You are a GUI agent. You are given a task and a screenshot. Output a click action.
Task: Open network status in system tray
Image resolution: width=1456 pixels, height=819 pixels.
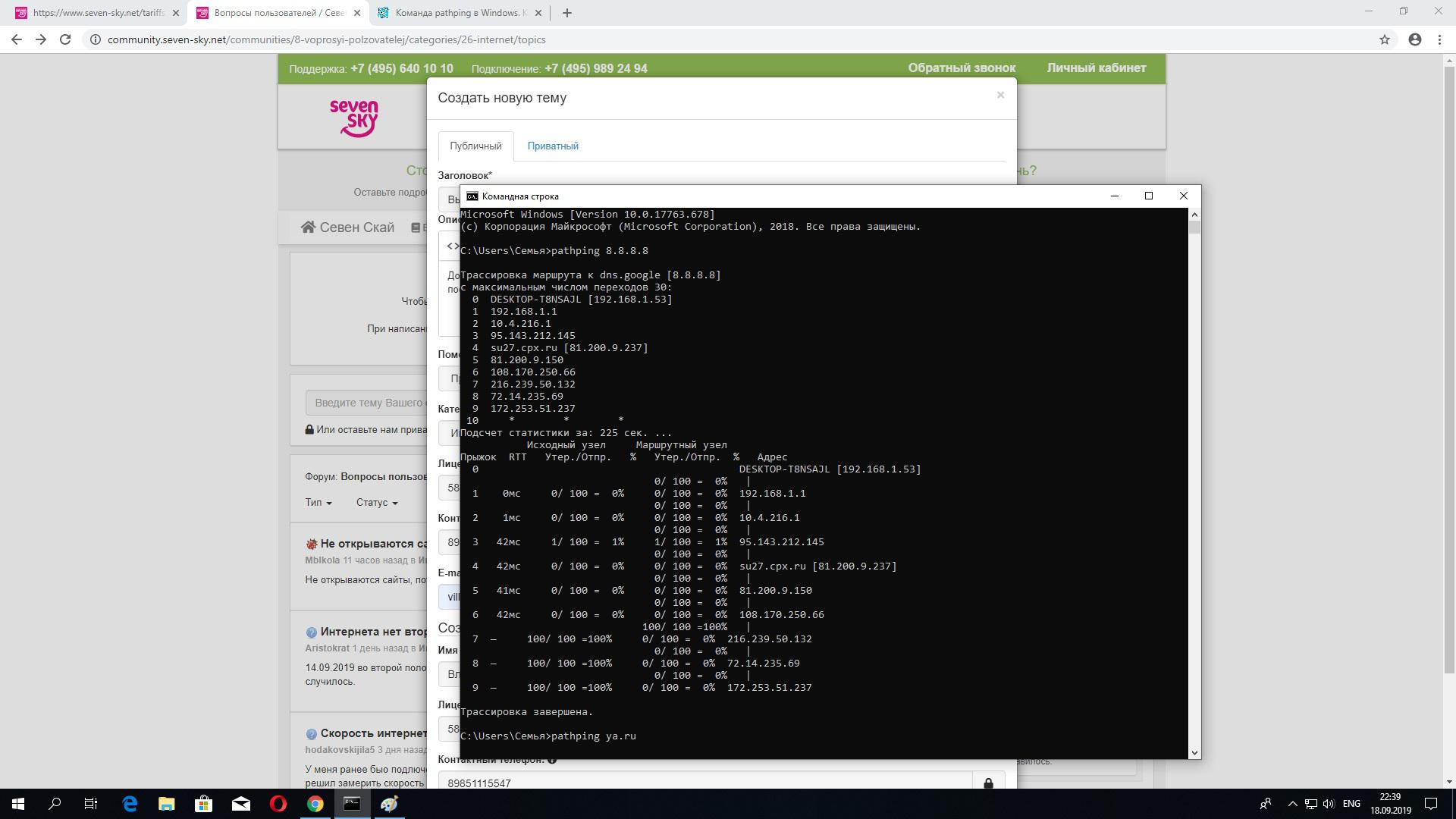pyautogui.click(x=1312, y=804)
